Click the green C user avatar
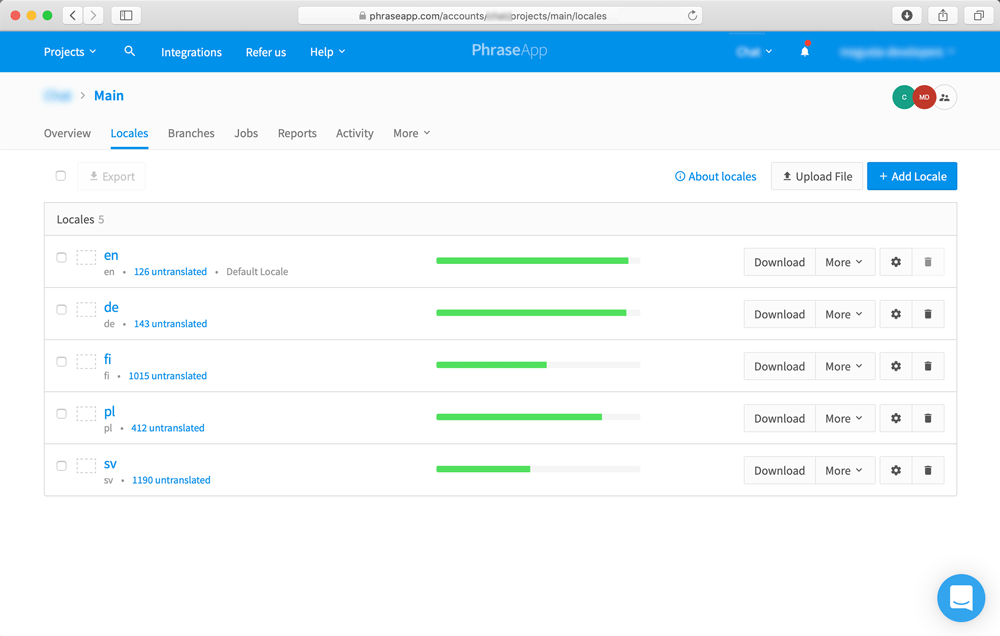 [902, 97]
